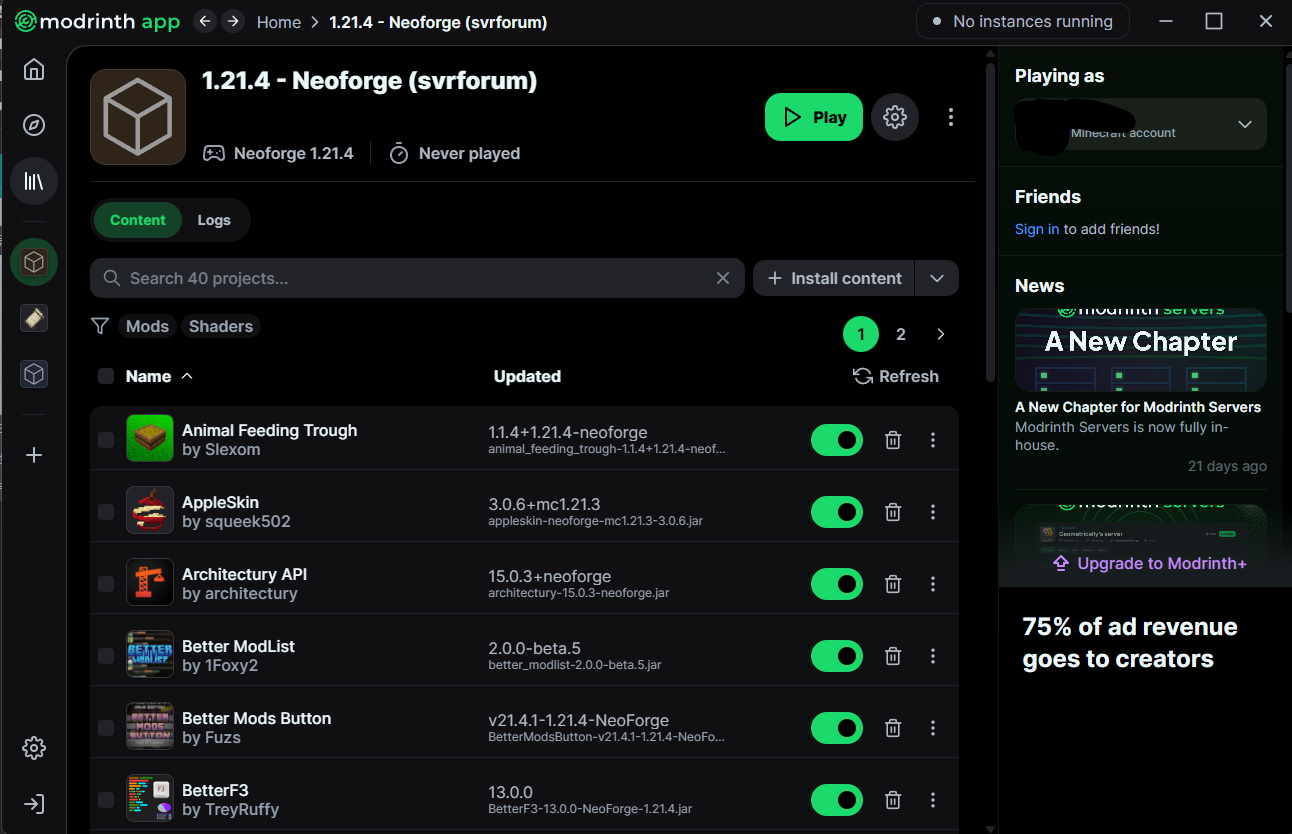Open the Discover content compass icon
The height and width of the screenshot is (834, 1292).
click(x=34, y=125)
